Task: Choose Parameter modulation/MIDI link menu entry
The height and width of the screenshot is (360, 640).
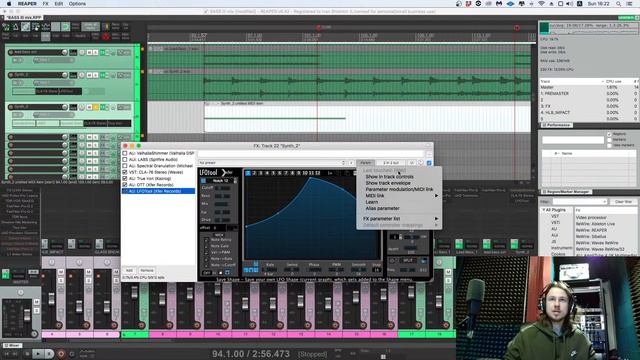Action: coord(399,189)
